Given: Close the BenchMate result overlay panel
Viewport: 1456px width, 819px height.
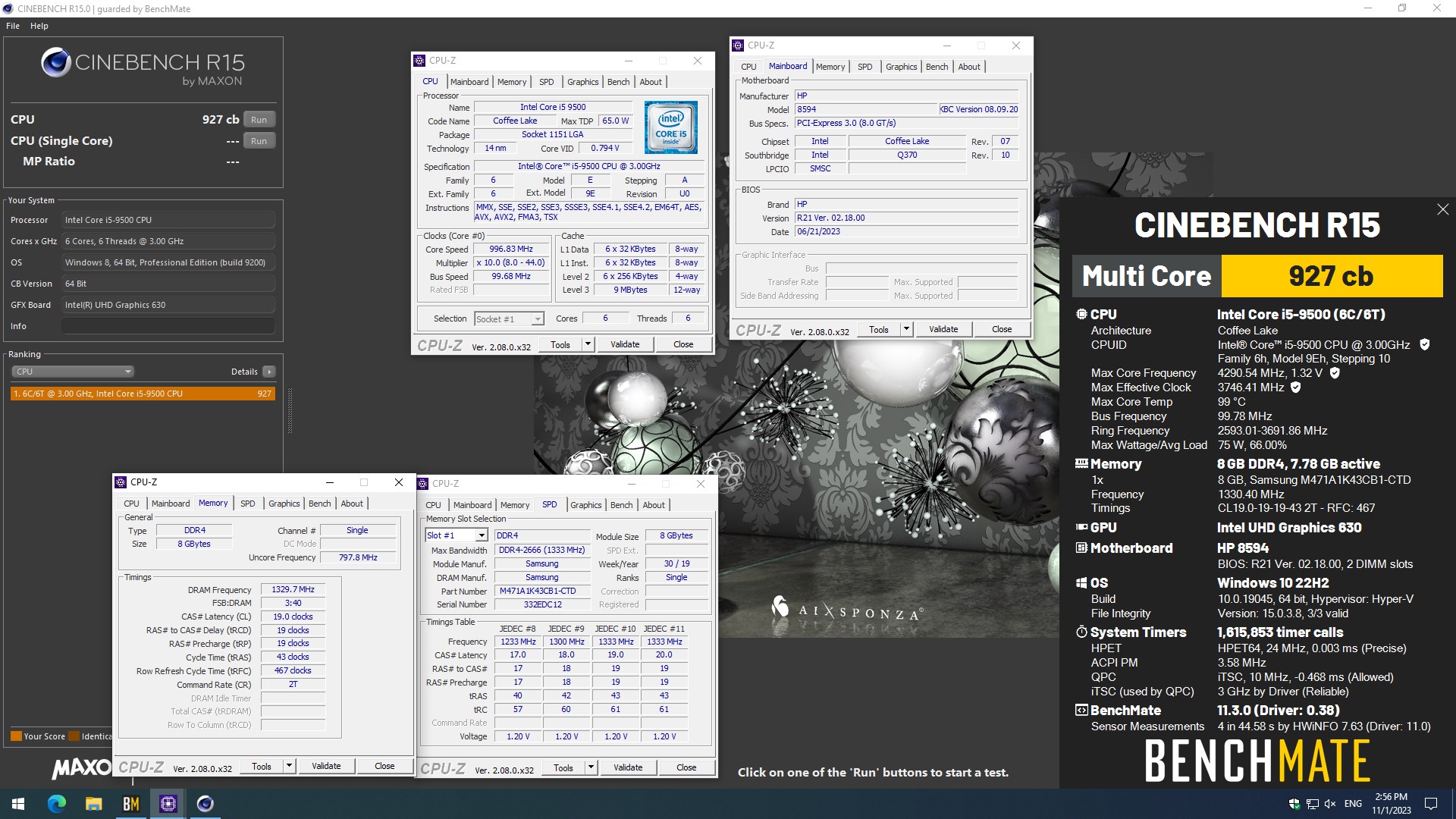Looking at the screenshot, I should (x=1442, y=209).
